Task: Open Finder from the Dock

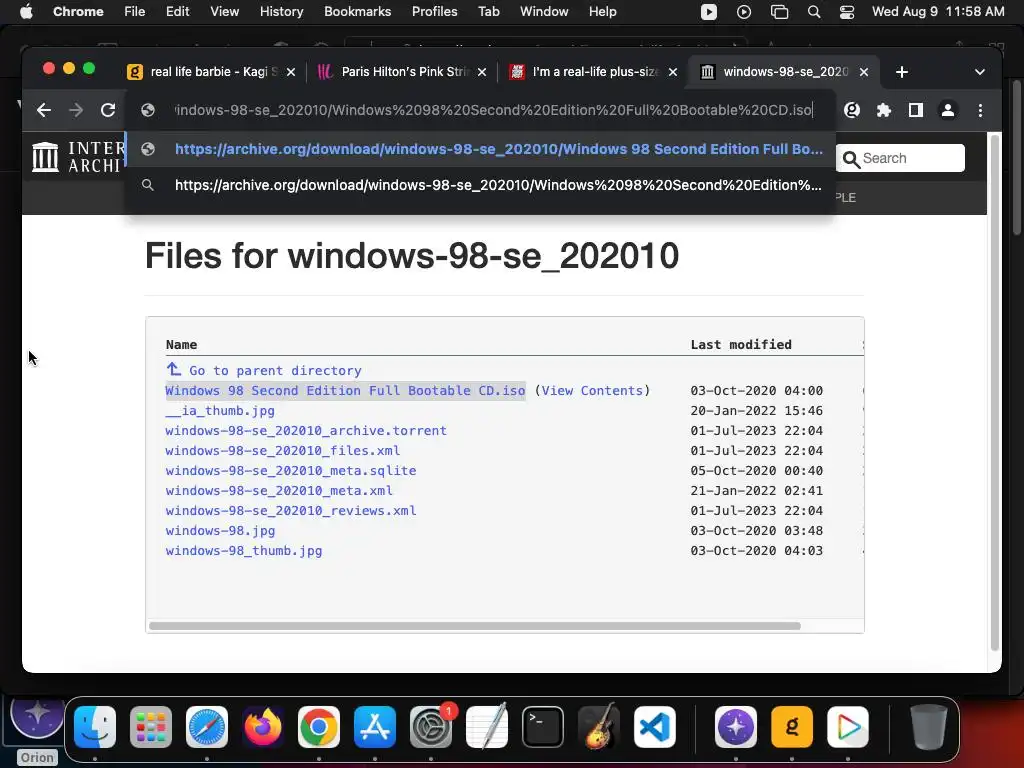Action: (95, 727)
